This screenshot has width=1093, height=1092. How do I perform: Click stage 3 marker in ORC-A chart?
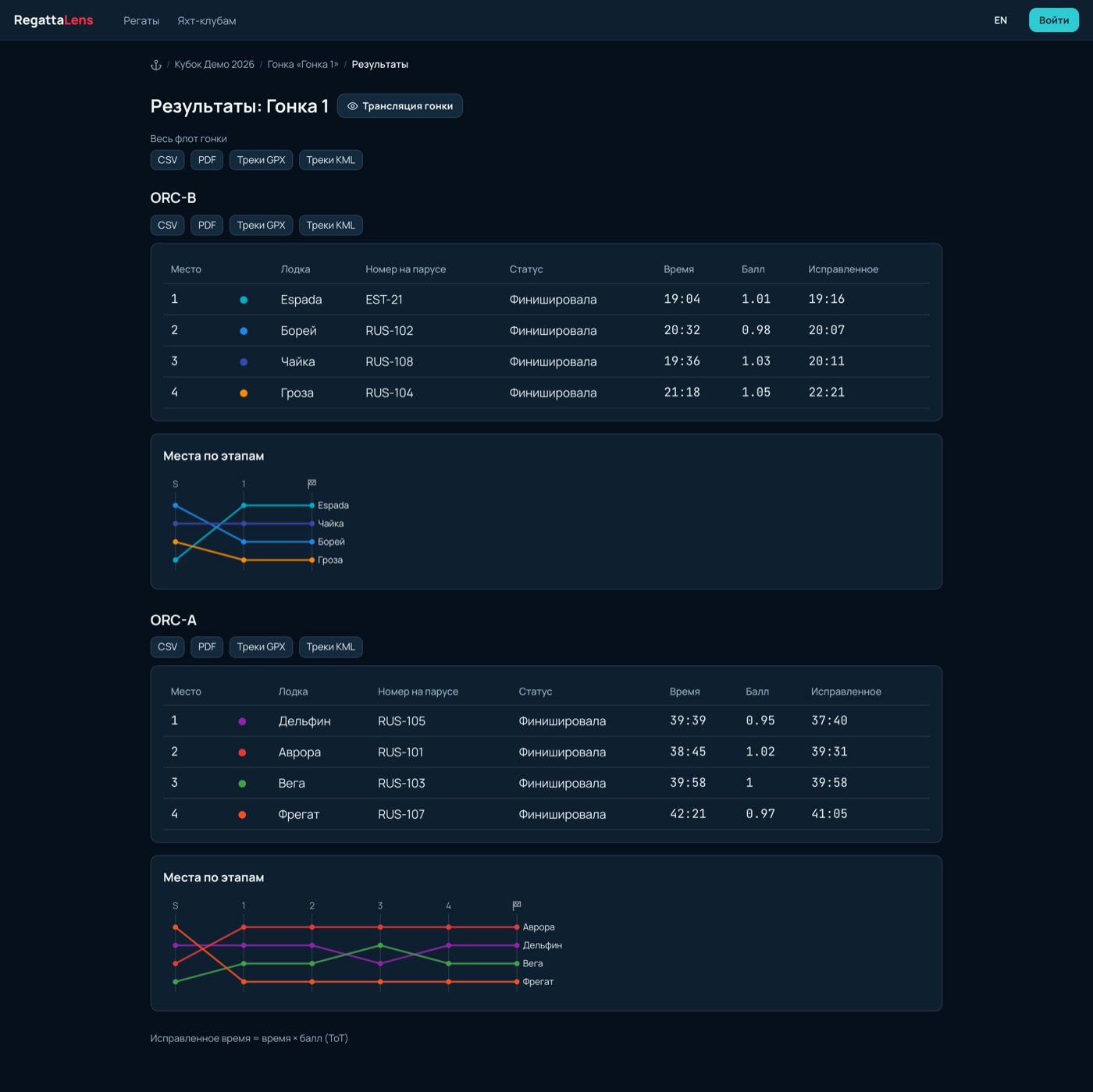coord(380,906)
